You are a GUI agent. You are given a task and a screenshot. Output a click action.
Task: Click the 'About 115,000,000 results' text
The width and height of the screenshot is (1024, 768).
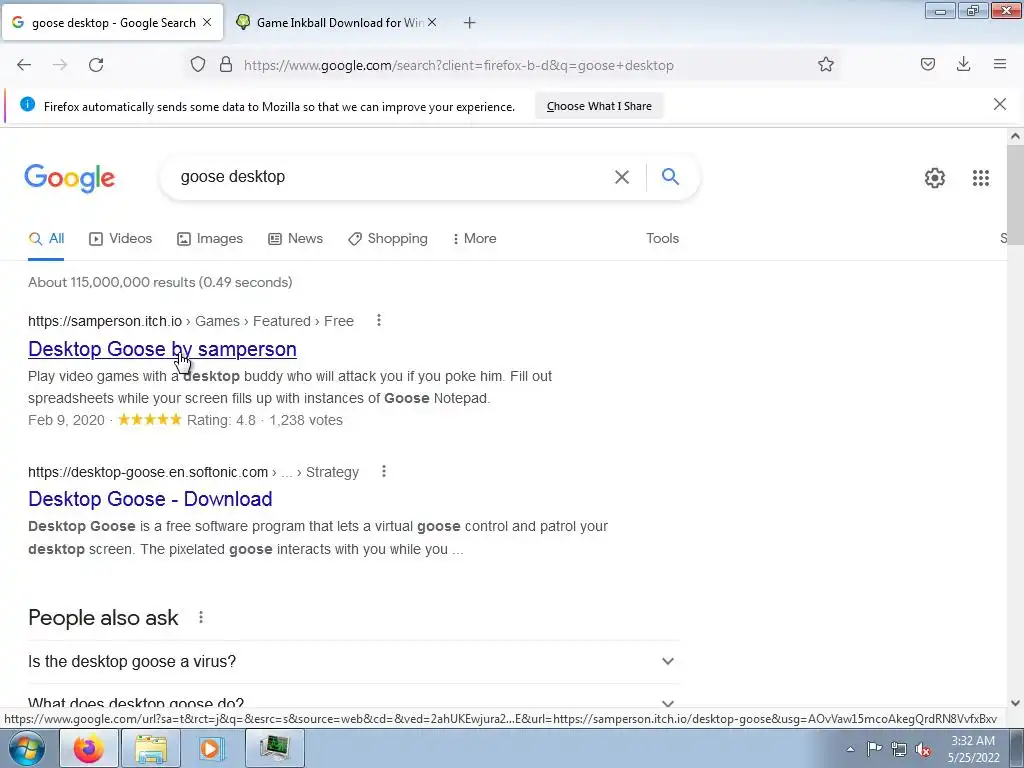click(160, 282)
